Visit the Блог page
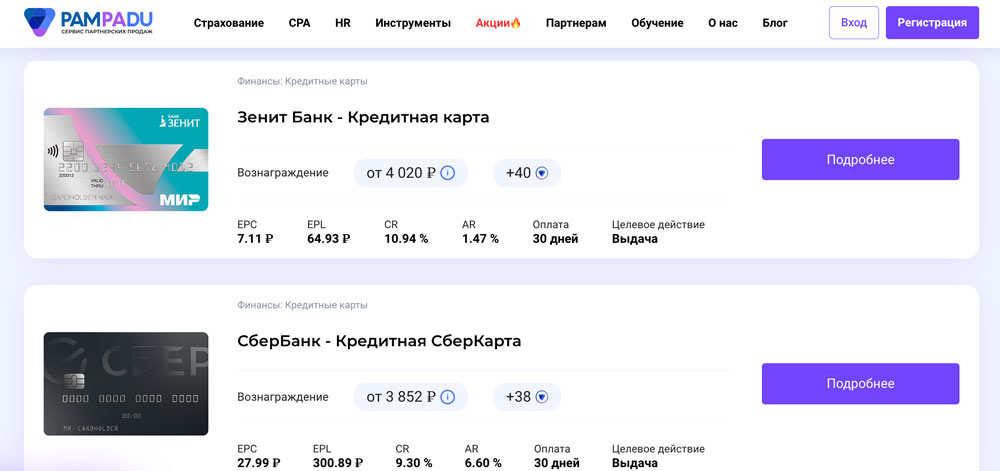This screenshot has width=1000, height=471. (775, 23)
